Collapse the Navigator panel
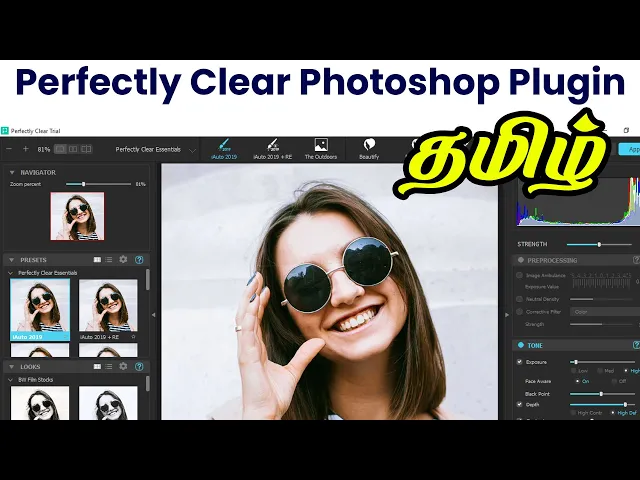Screen dimensions: 640x480 click(12, 173)
